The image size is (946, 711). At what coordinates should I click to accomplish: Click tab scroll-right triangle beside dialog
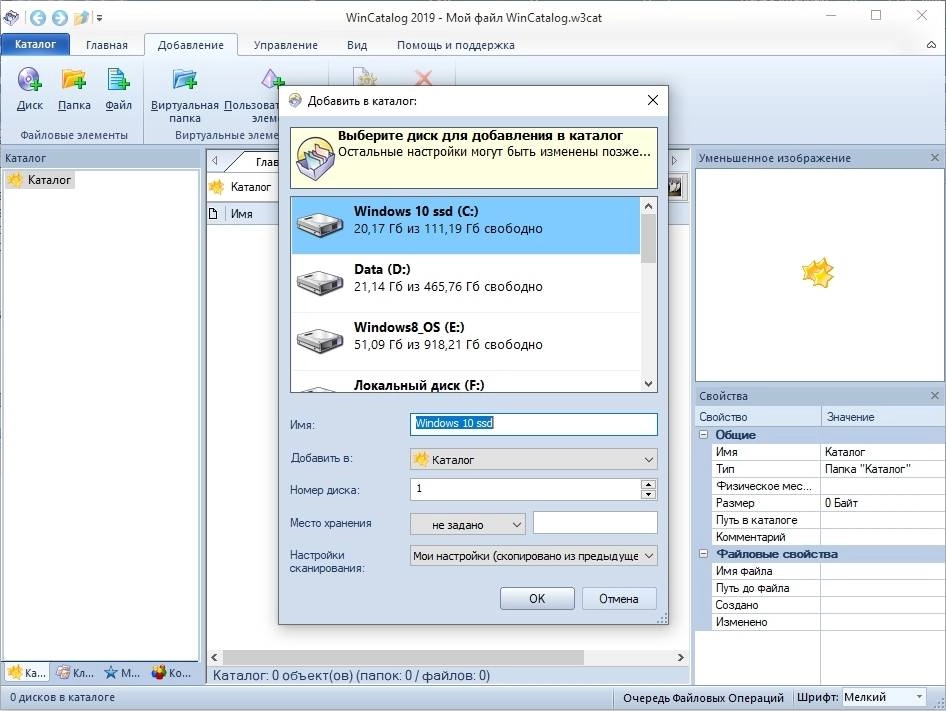click(x=675, y=161)
